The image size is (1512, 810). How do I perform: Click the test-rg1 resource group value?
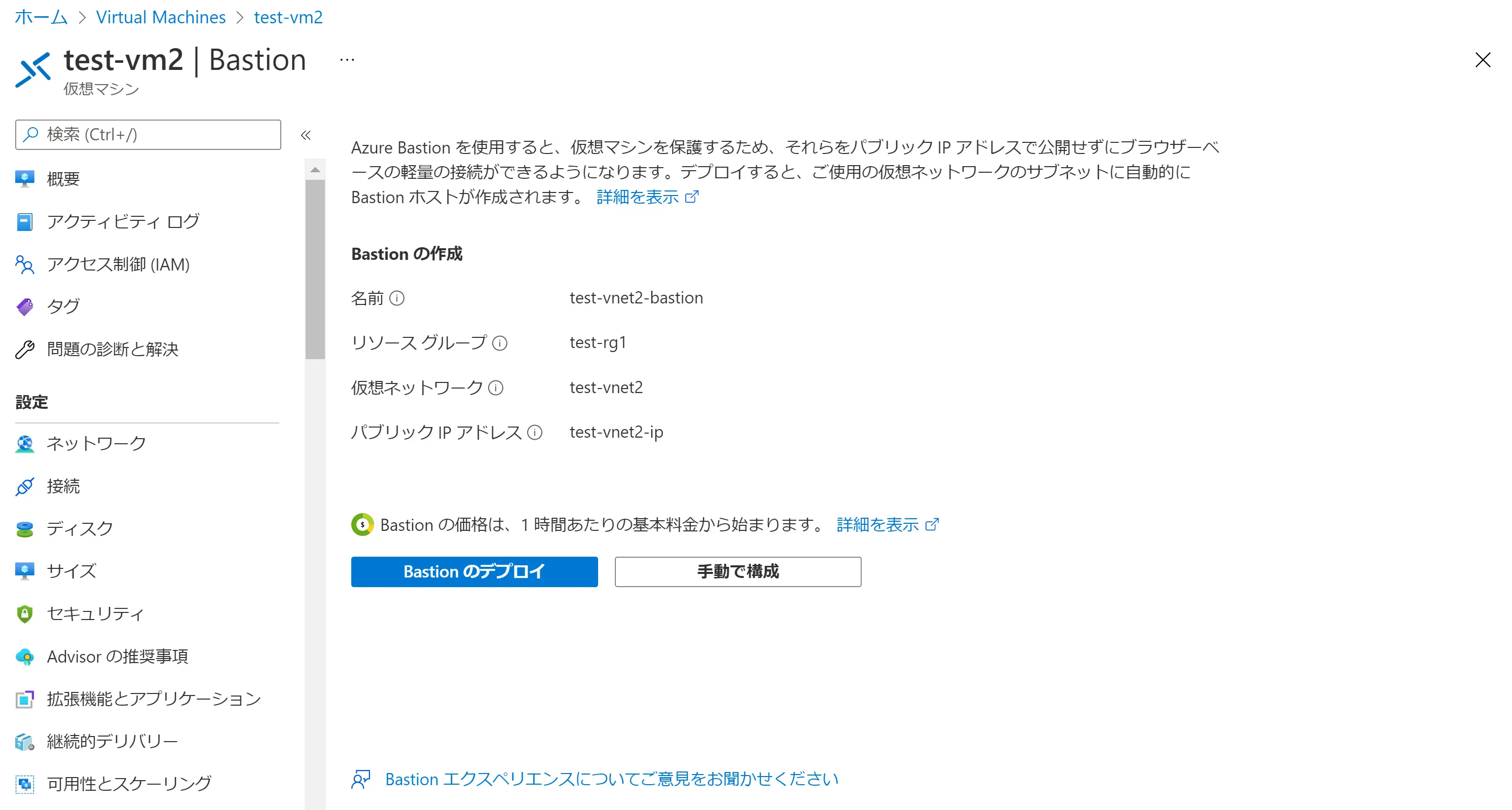click(x=598, y=342)
